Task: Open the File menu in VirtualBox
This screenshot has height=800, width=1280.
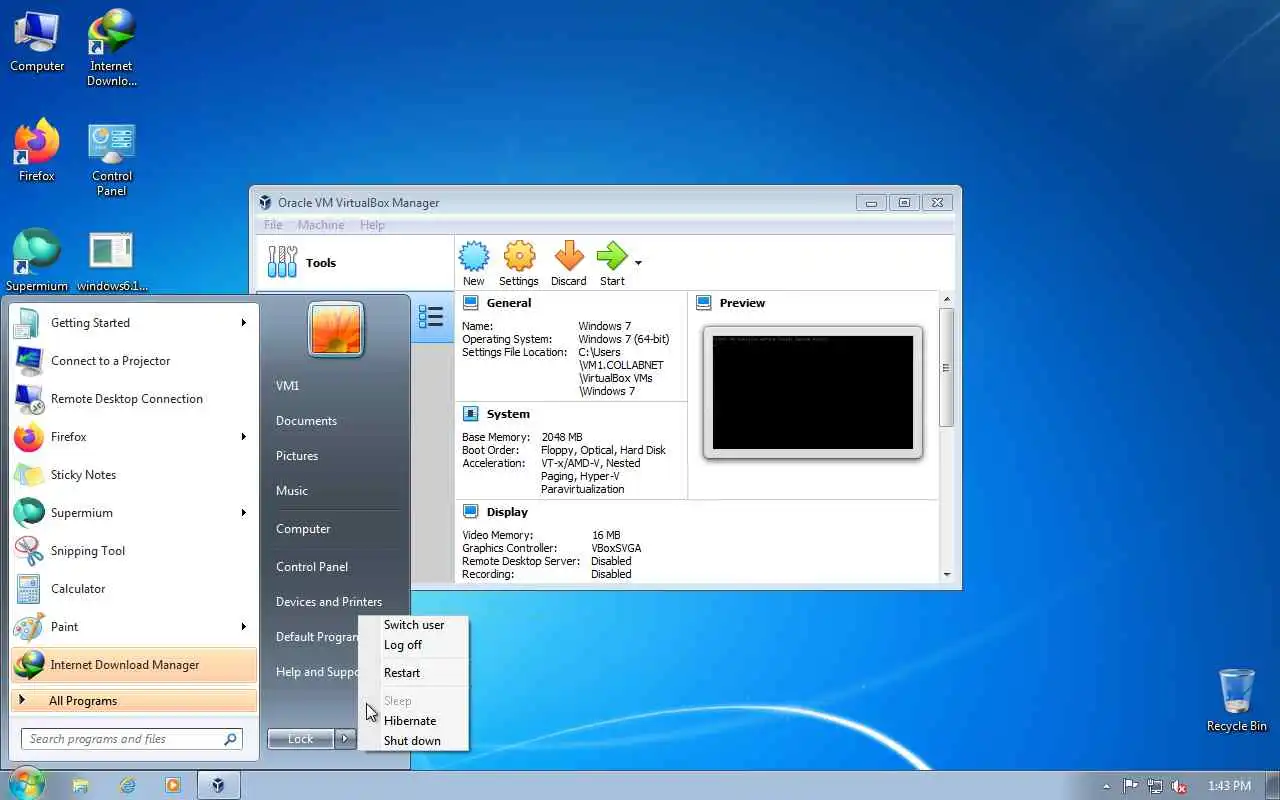Action: tap(273, 225)
